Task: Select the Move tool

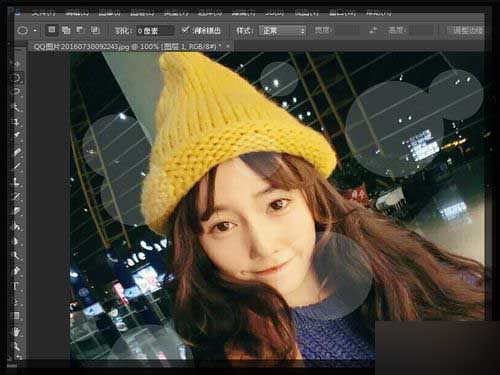Action: (x=16, y=63)
